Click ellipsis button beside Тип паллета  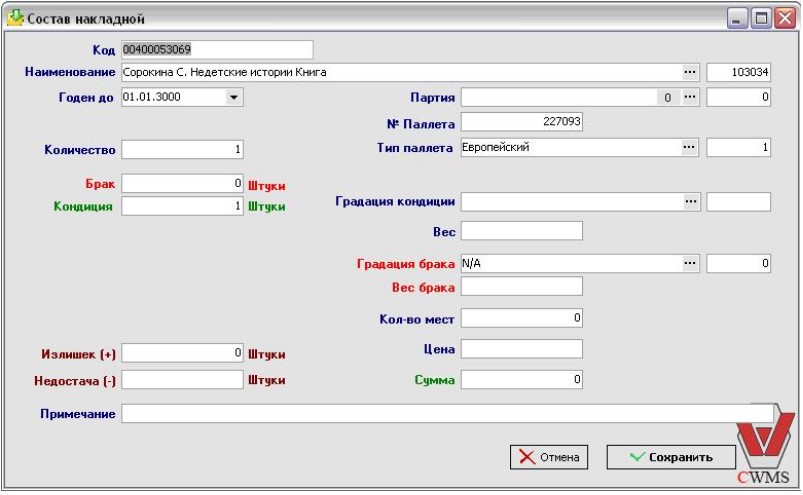point(689,148)
